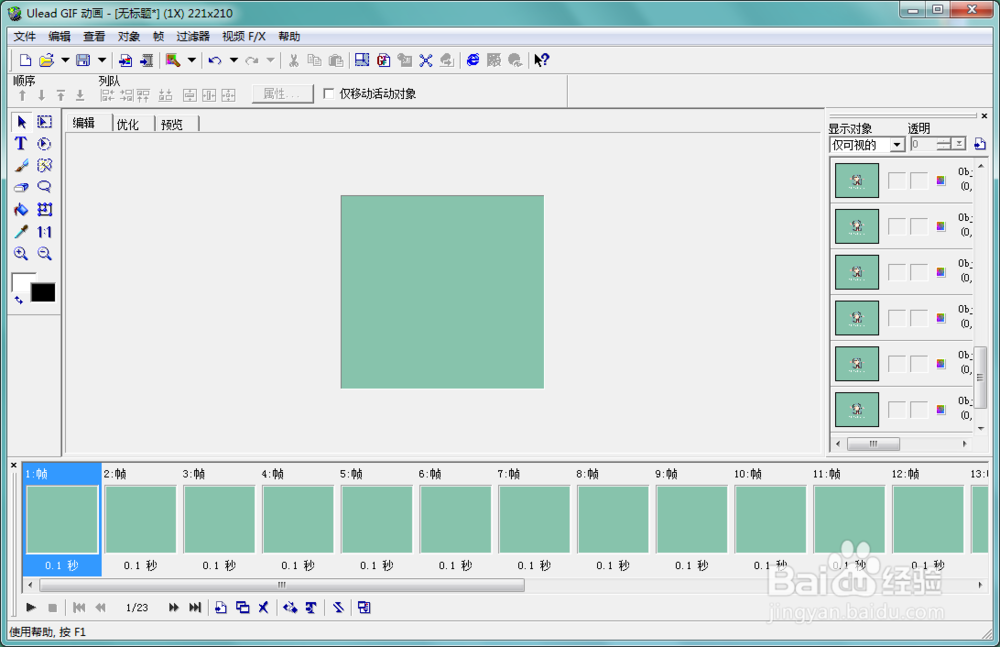The image size is (1000, 647).
Task: Click the Tween frames icon
Action: 290,607
